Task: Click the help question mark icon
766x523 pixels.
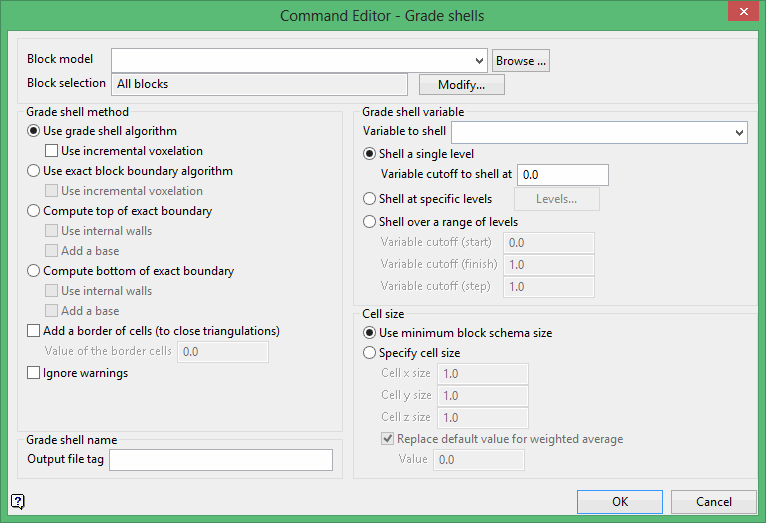Action: pyautogui.click(x=18, y=501)
